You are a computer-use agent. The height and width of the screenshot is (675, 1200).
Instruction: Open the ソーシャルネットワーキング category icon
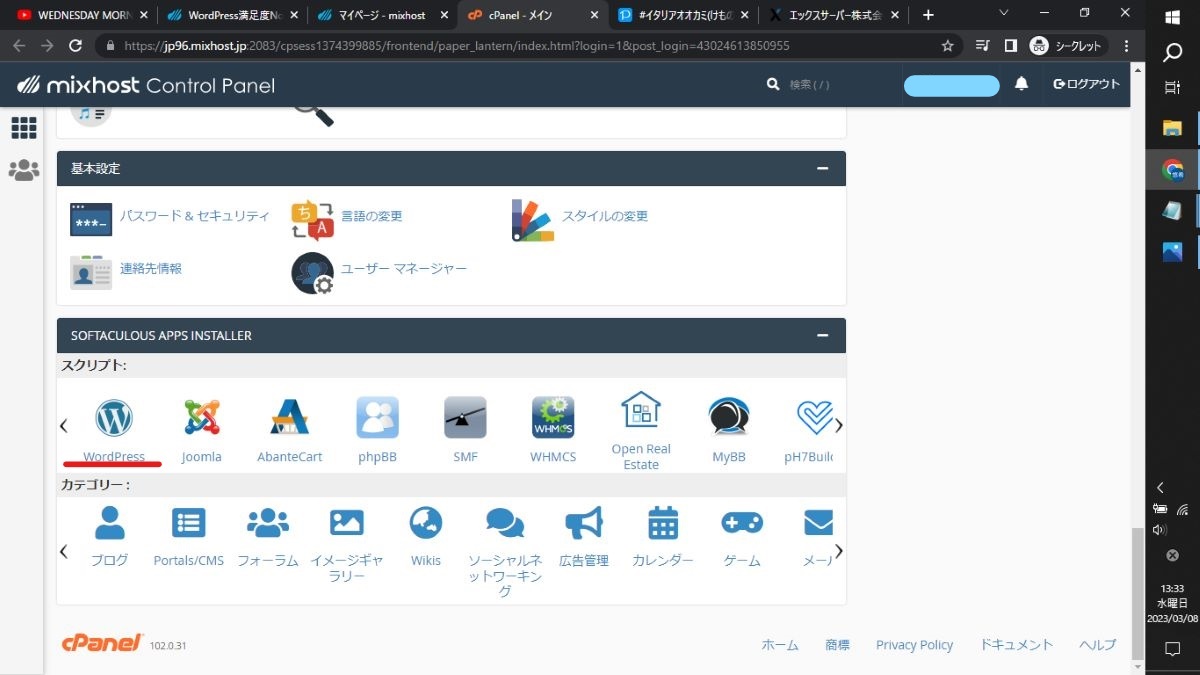click(505, 522)
